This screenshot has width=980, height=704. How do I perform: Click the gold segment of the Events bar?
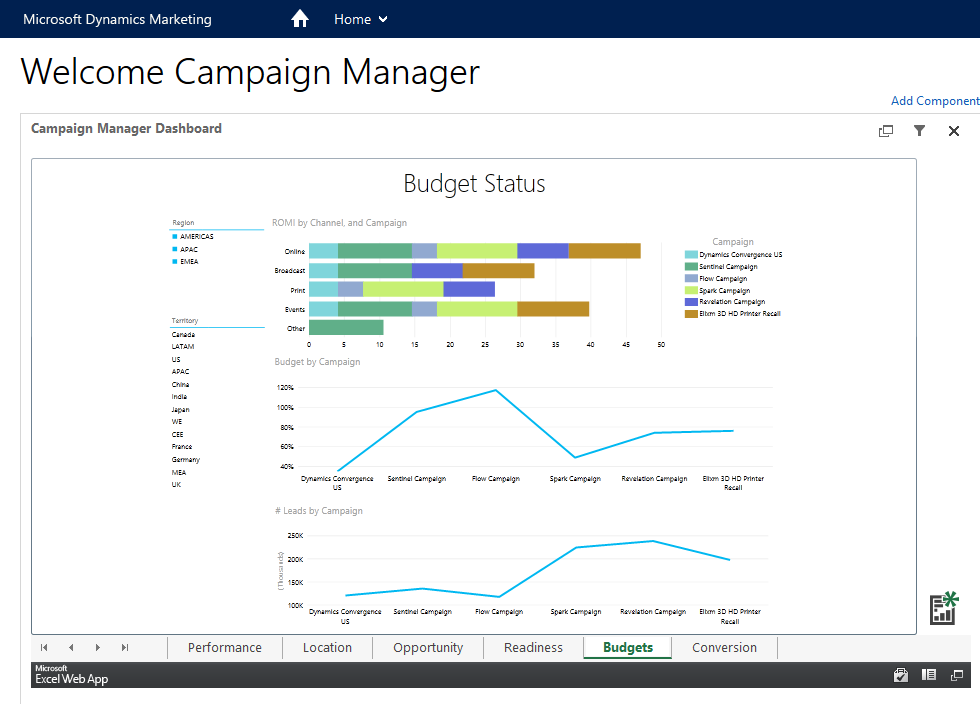[x=553, y=308]
